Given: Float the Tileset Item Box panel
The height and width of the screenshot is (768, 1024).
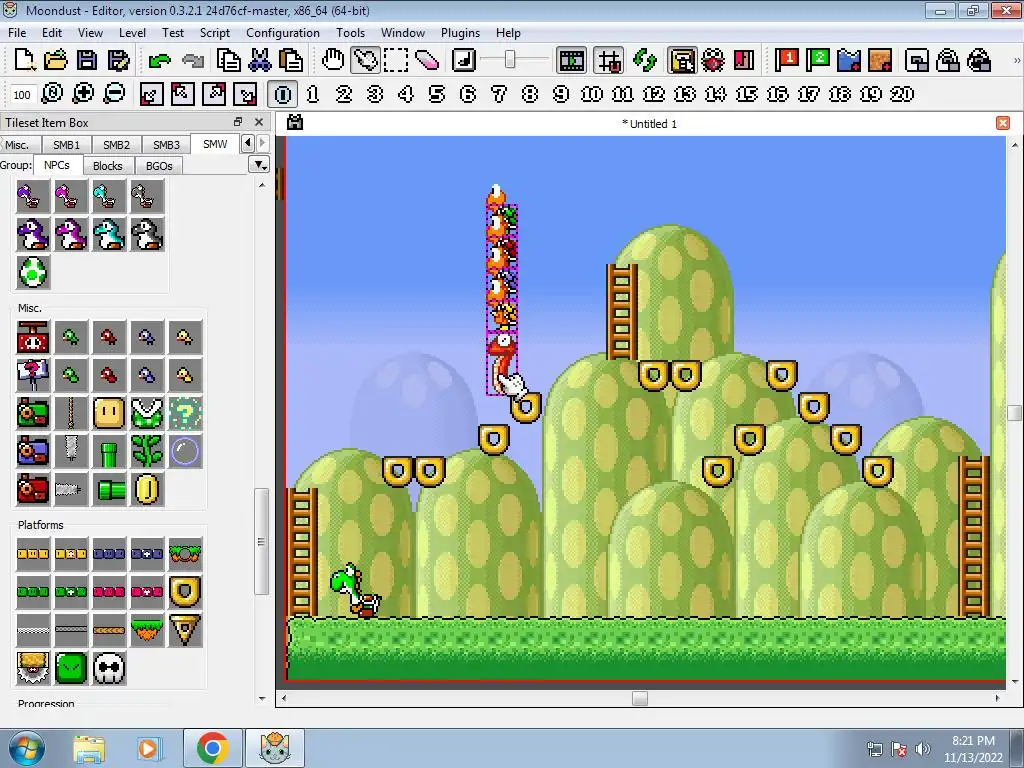Looking at the screenshot, I should coord(238,121).
